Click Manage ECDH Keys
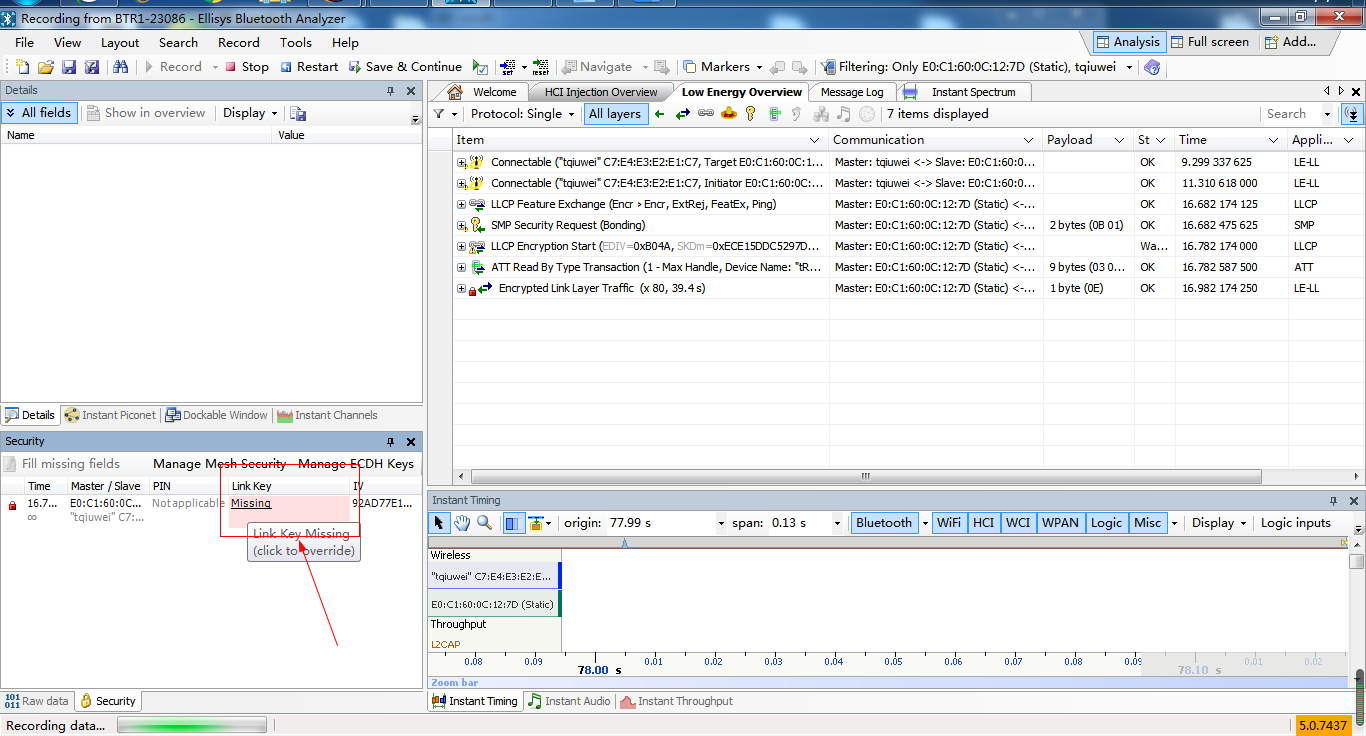This screenshot has height=736, width=1366. 355,464
